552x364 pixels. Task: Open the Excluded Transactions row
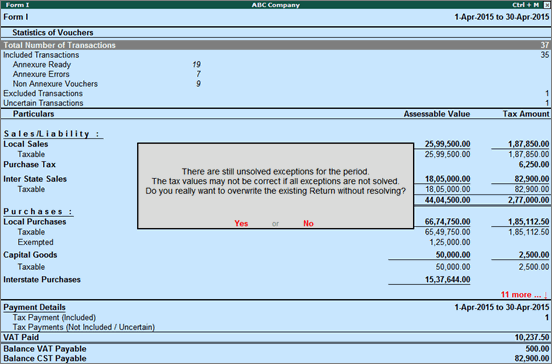276,93
